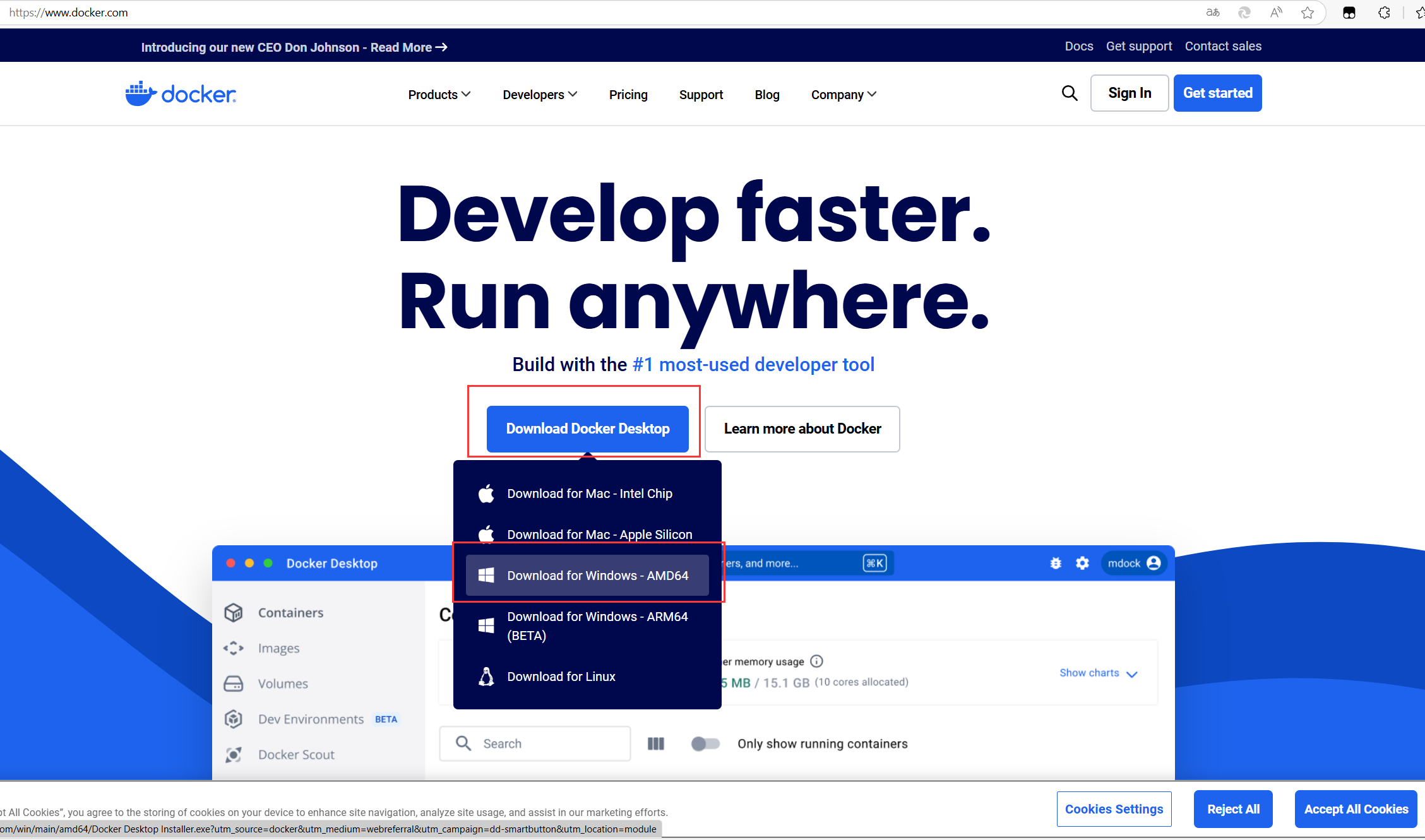Click the site search magnifier icon
The image size is (1425, 840).
pos(1069,93)
